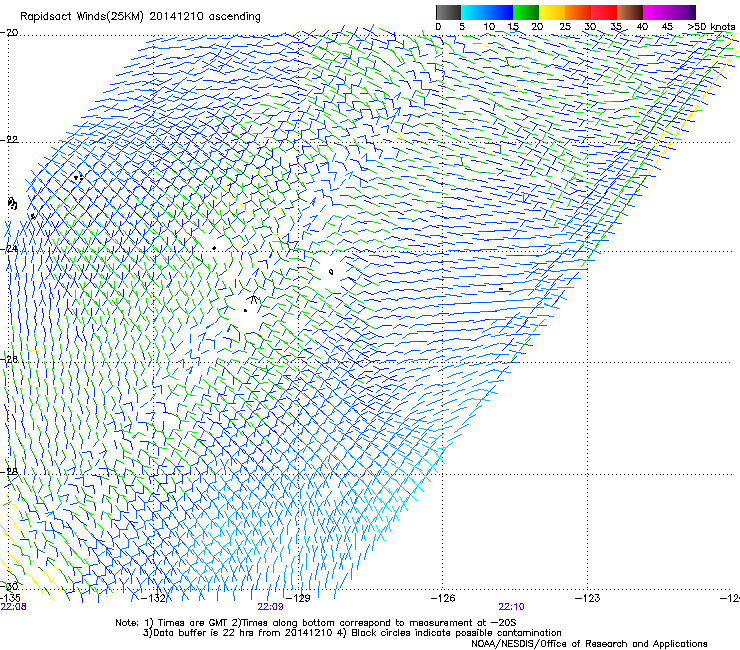Image resolution: width=740 pixels, height=650 pixels.
Task: Click the '-129' longitude label
Action: [298, 598]
